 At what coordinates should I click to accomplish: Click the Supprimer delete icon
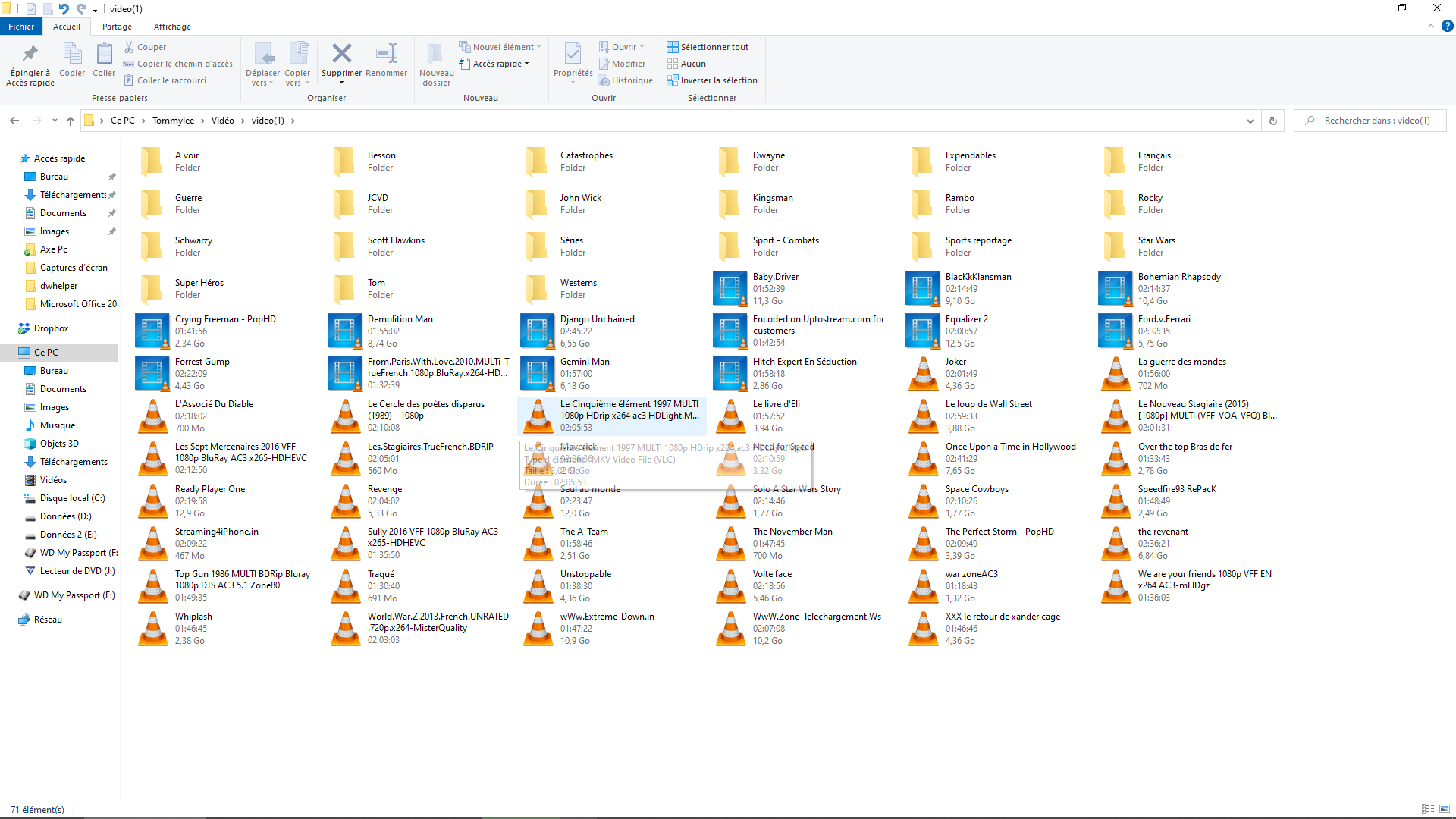(x=341, y=54)
